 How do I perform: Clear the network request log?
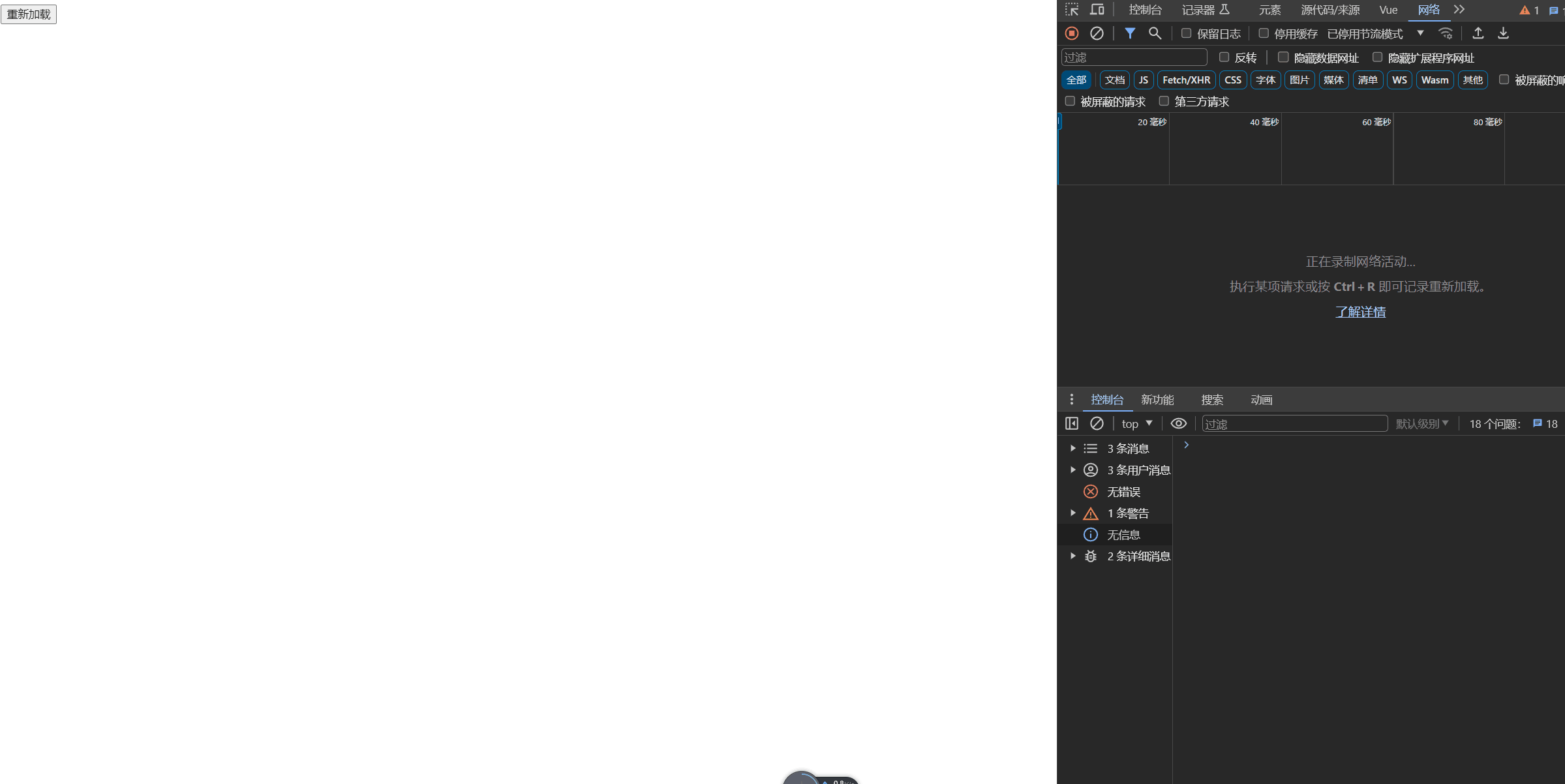tap(1097, 33)
